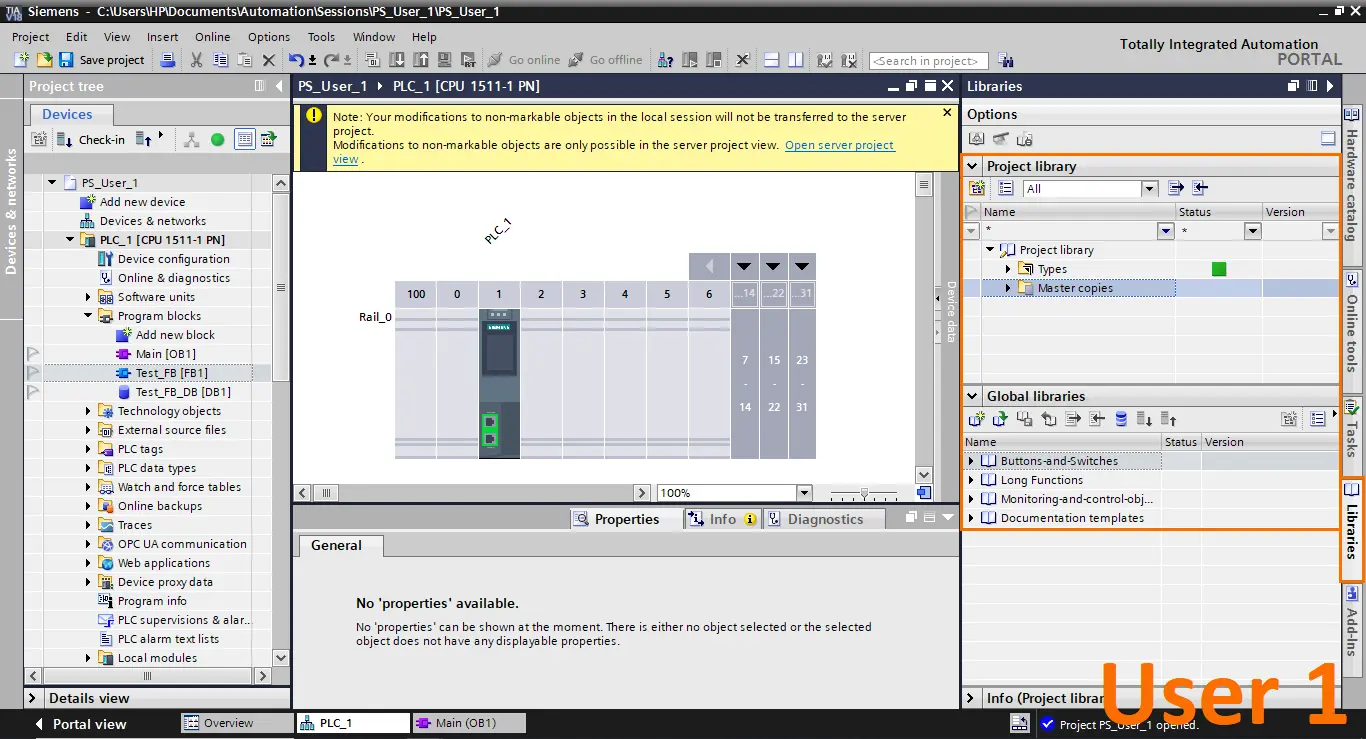This screenshot has width=1366, height=739.
Task: Toggle the library view button in Options
Action: [1328, 139]
